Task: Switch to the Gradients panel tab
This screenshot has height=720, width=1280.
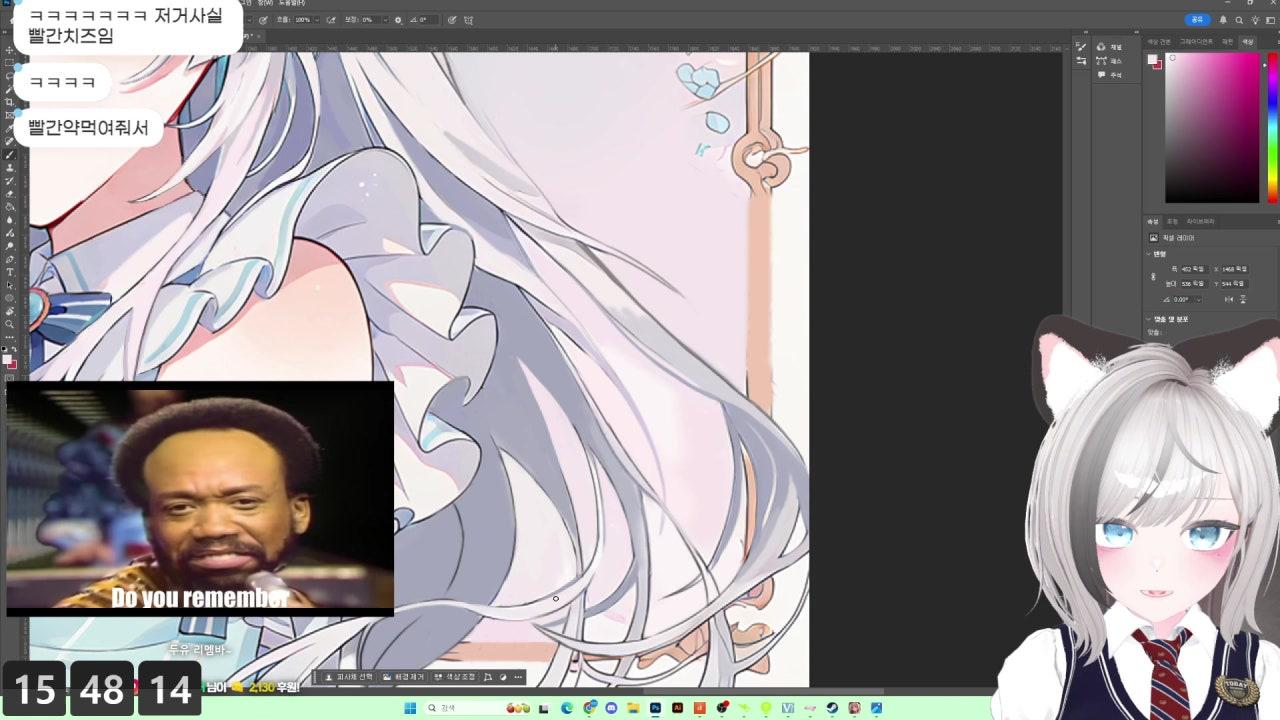Action: coord(1195,42)
